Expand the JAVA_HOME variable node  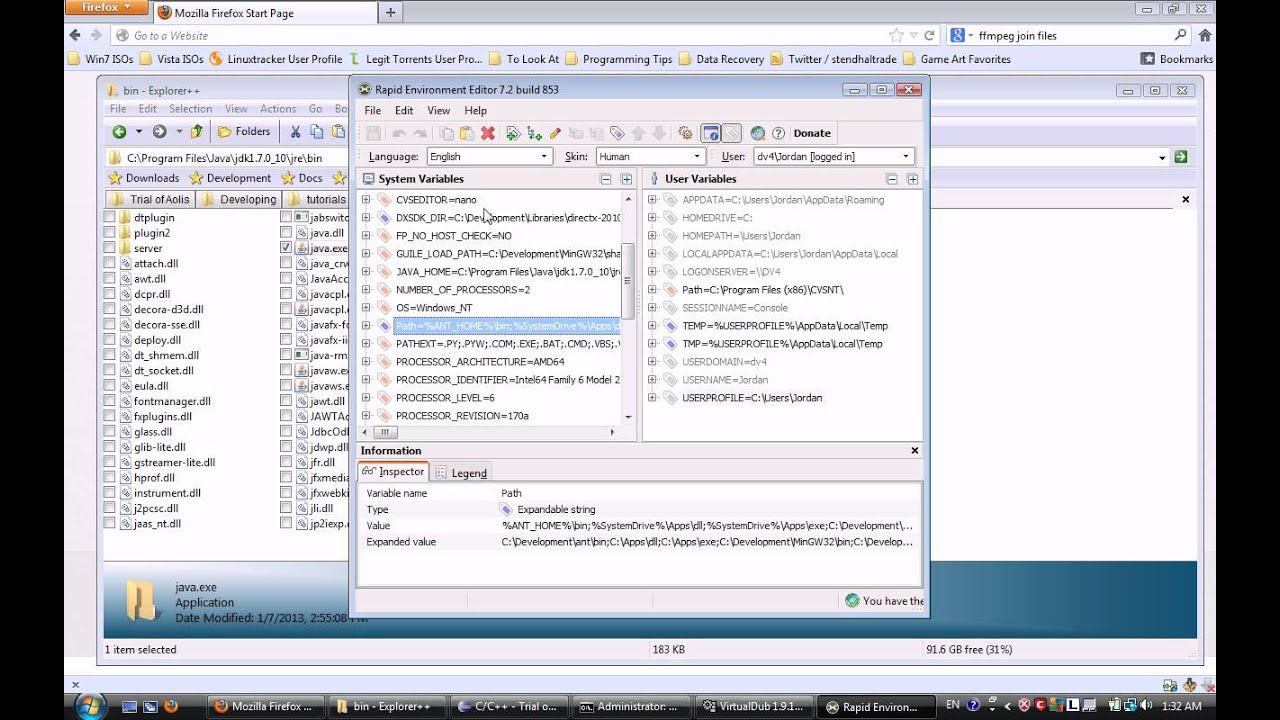pos(366,272)
